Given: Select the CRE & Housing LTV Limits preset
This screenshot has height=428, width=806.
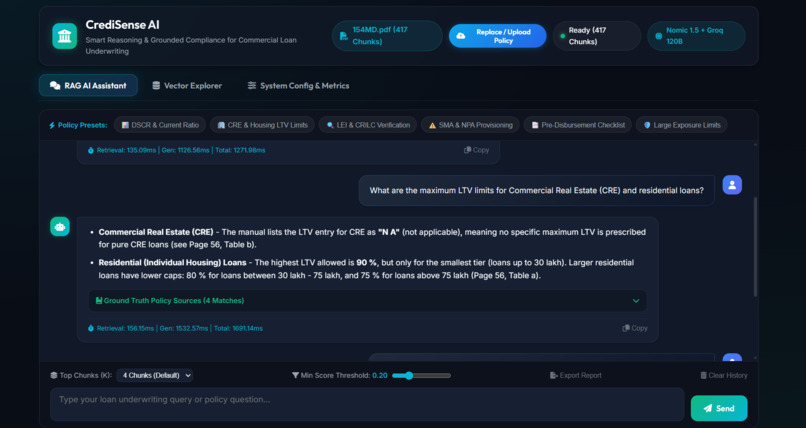Looking at the screenshot, I should point(262,125).
